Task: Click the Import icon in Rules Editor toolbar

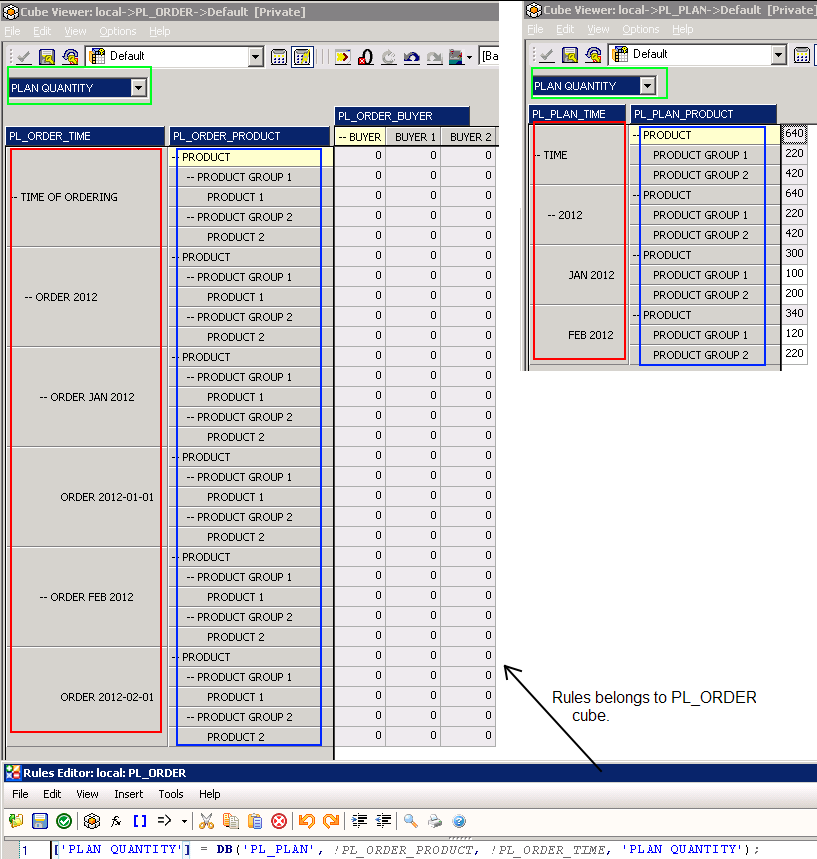Action: [x=16, y=821]
